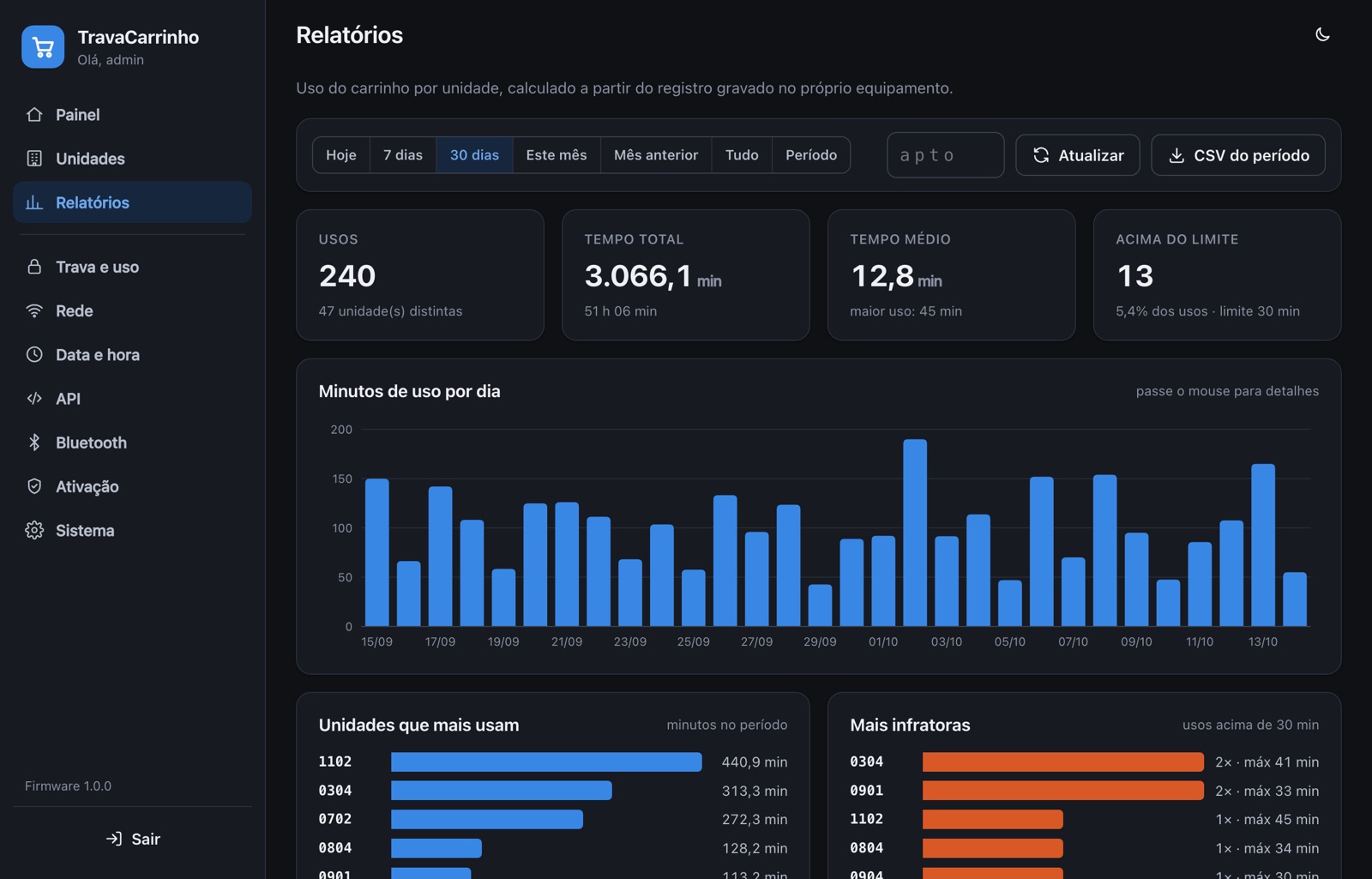The height and width of the screenshot is (879, 1372).
Task: Click the CSV do período button label
Action: (x=1251, y=155)
